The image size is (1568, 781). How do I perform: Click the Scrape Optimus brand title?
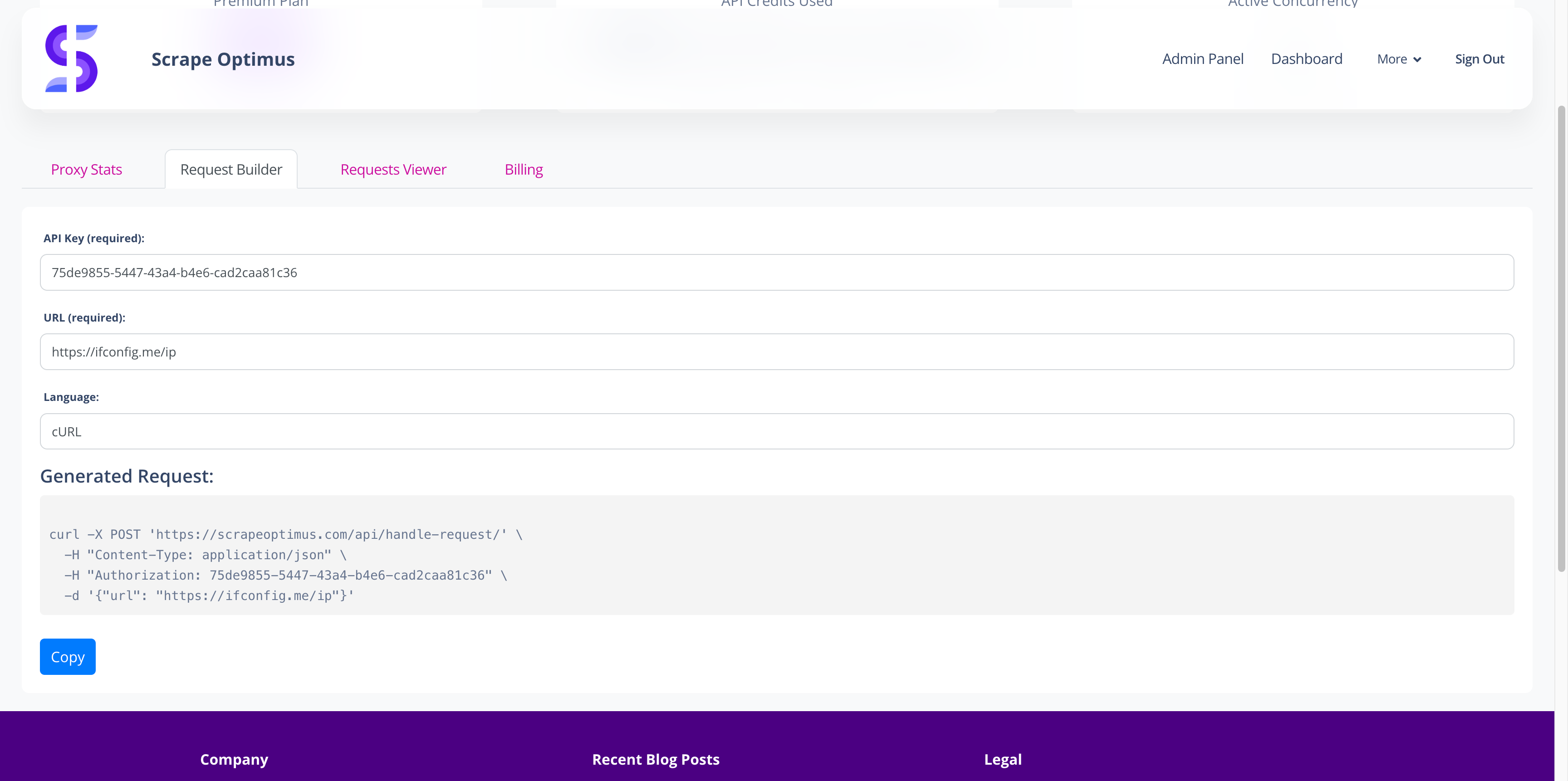(x=223, y=59)
